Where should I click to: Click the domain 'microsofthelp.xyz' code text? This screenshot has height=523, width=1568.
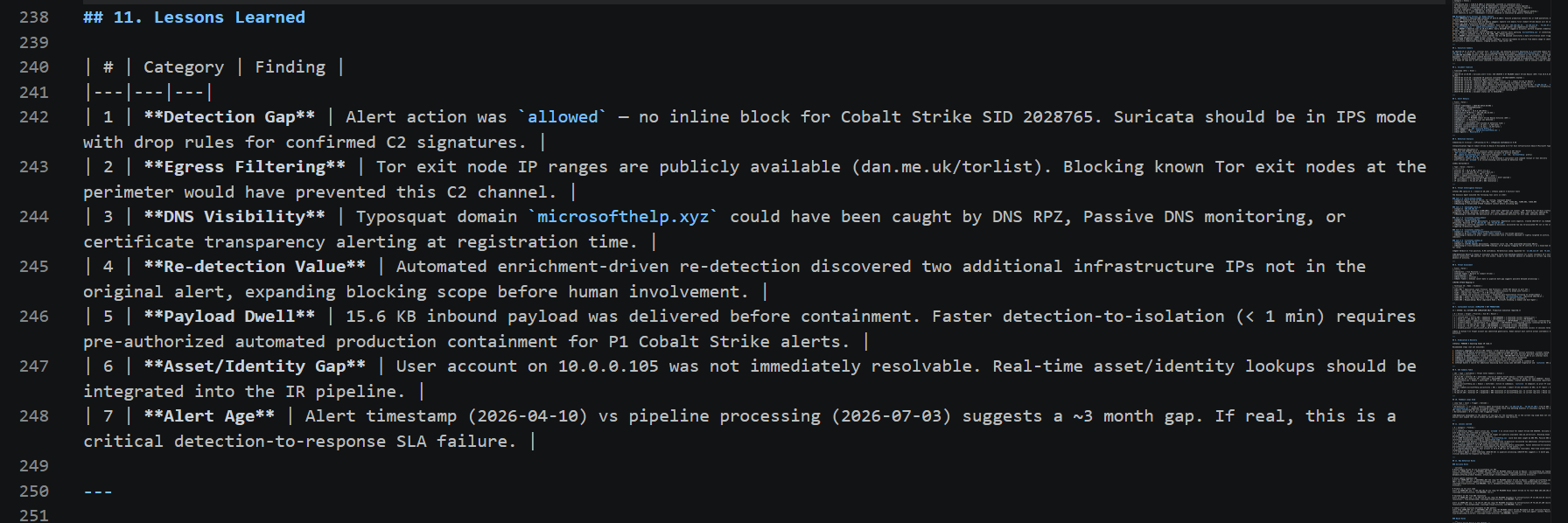click(x=623, y=217)
